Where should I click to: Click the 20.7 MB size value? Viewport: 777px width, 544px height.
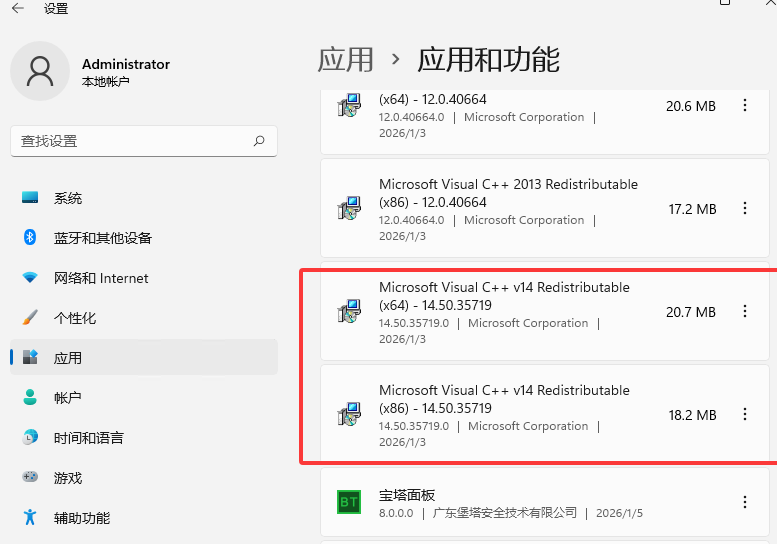[691, 312]
